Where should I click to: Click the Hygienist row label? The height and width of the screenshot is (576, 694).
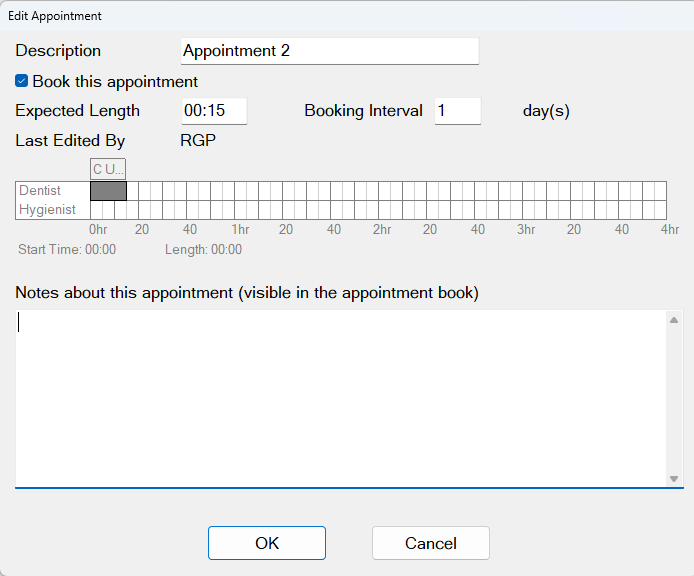coord(47,209)
